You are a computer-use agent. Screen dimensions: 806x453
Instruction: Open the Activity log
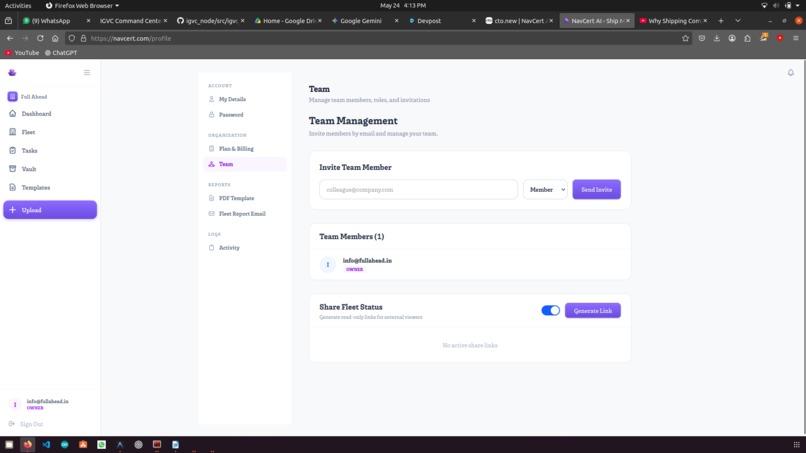[245, 247]
